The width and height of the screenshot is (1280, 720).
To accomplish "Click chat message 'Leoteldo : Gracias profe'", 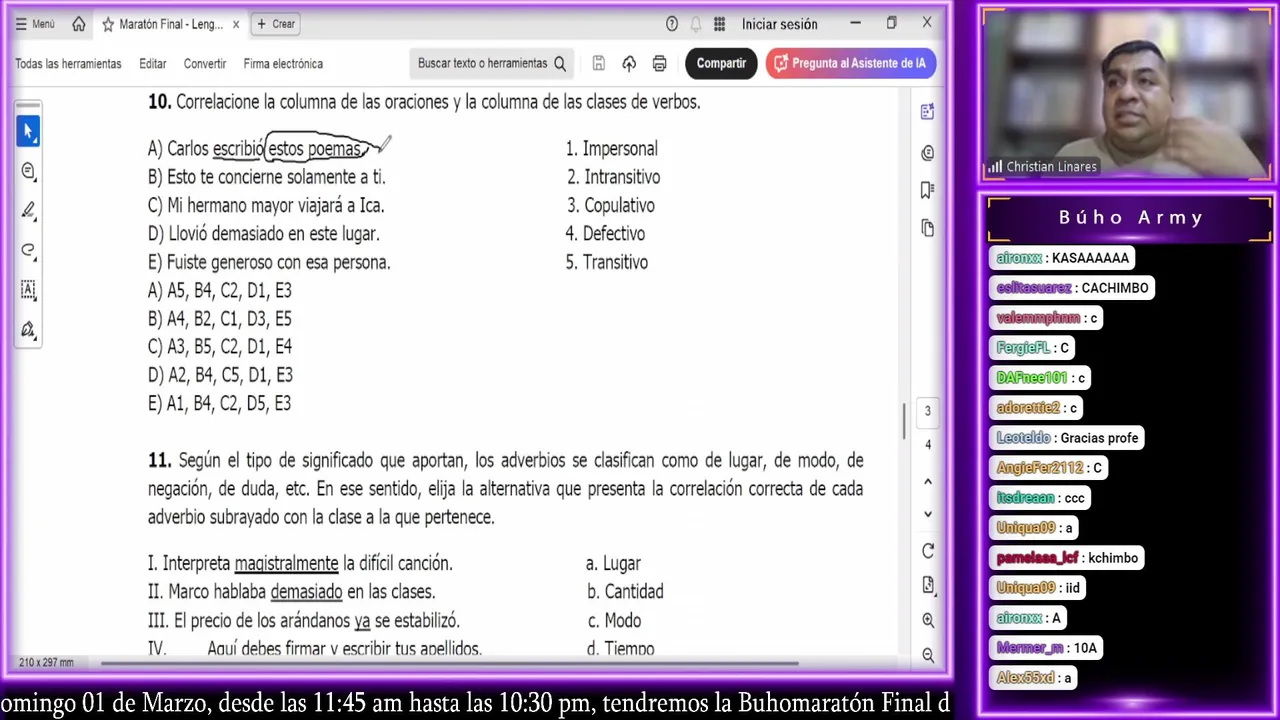I will coord(1067,438).
